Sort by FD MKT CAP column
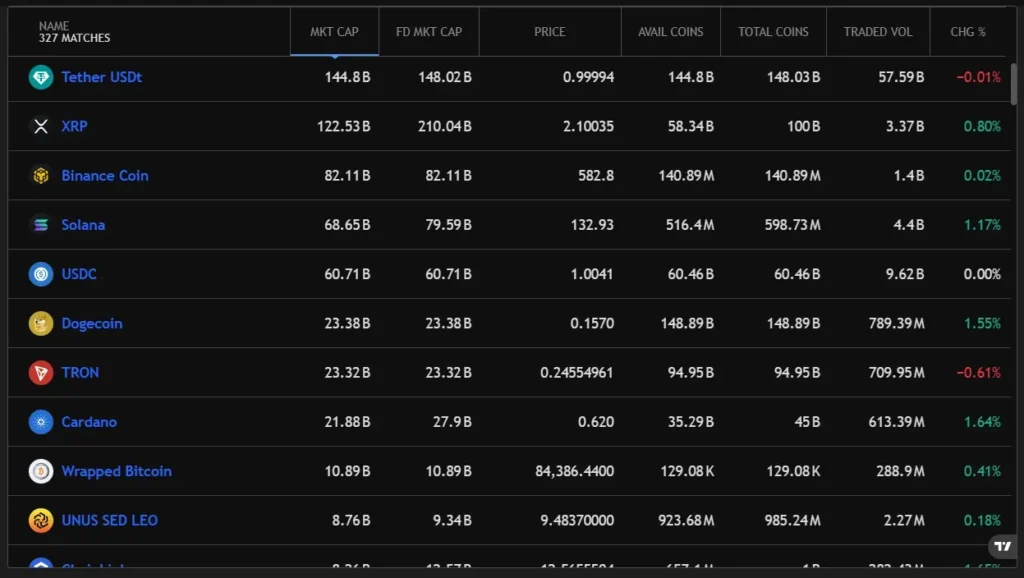The image size is (1024, 578). [x=429, y=32]
